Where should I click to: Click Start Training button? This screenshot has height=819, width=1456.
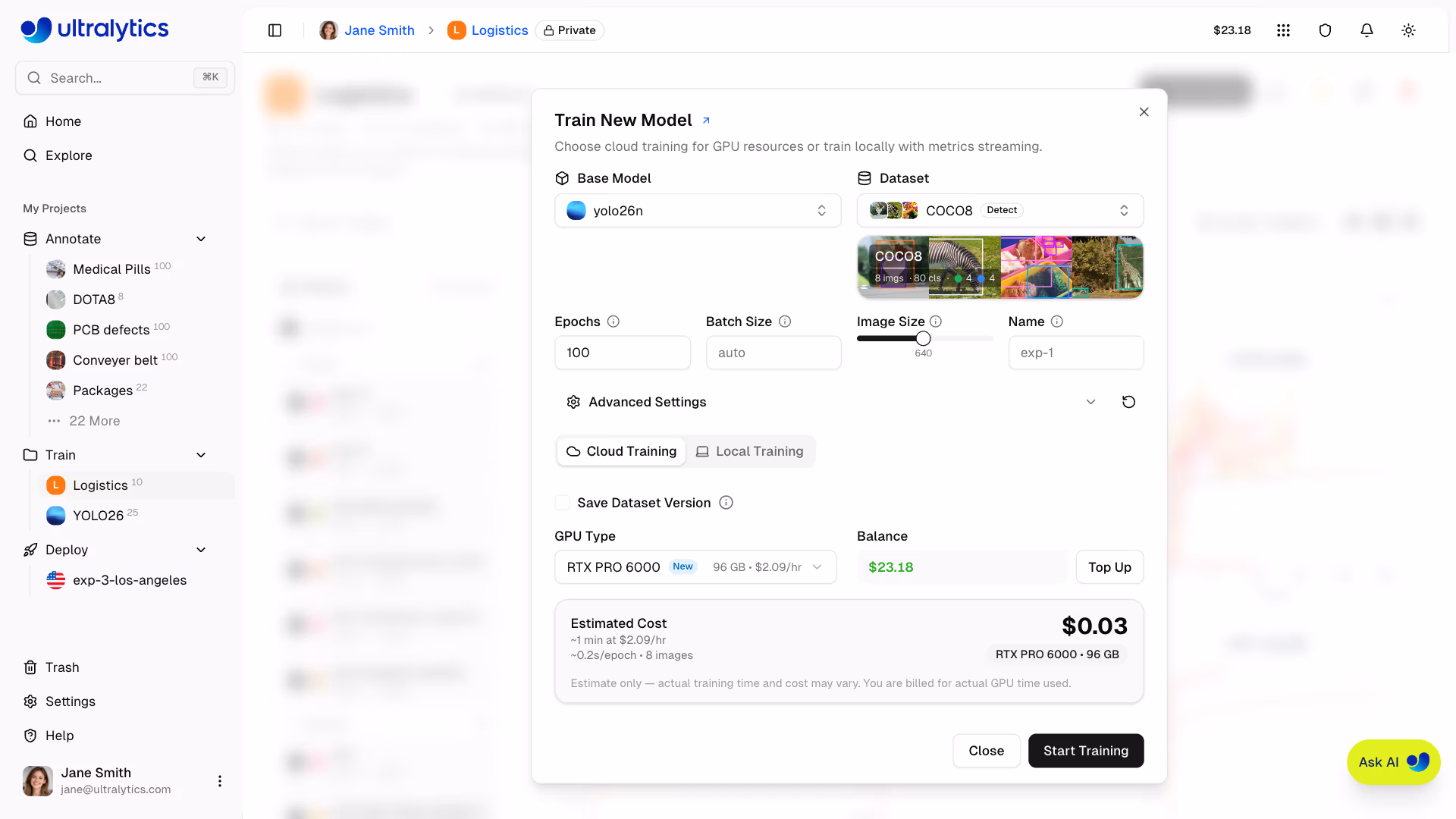coord(1086,751)
